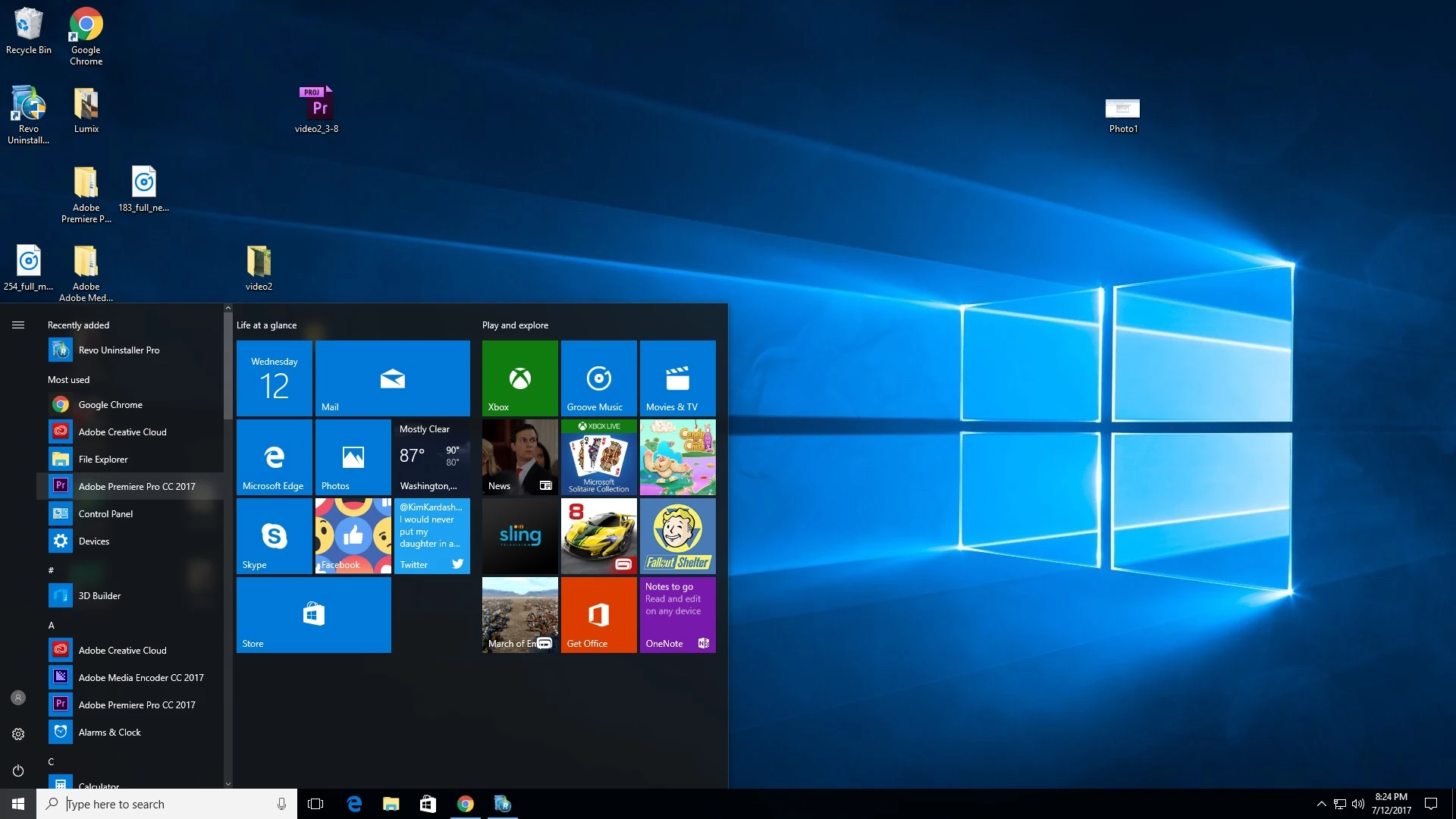Screen dimensions: 1456x819
Task: Expand the Start menu hamburger
Action: 18,325
